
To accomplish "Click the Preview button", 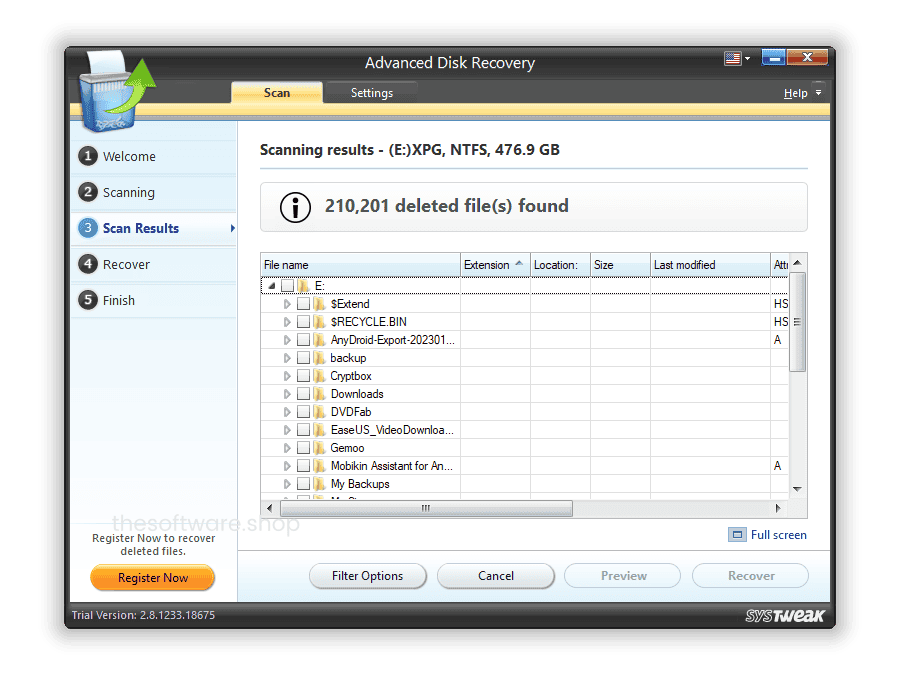I will pos(623,576).
